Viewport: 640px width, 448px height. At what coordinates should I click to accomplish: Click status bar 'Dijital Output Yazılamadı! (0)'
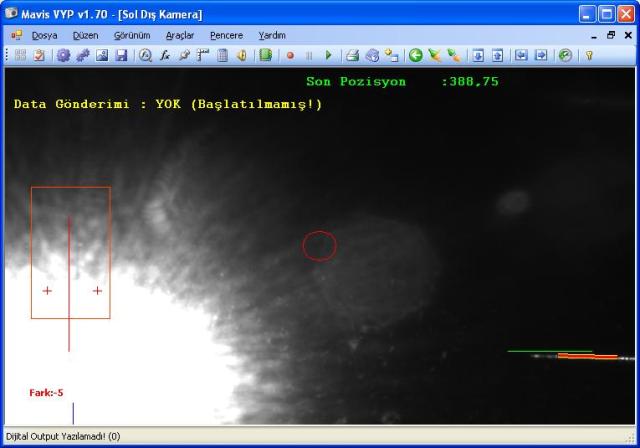[63, 436]
